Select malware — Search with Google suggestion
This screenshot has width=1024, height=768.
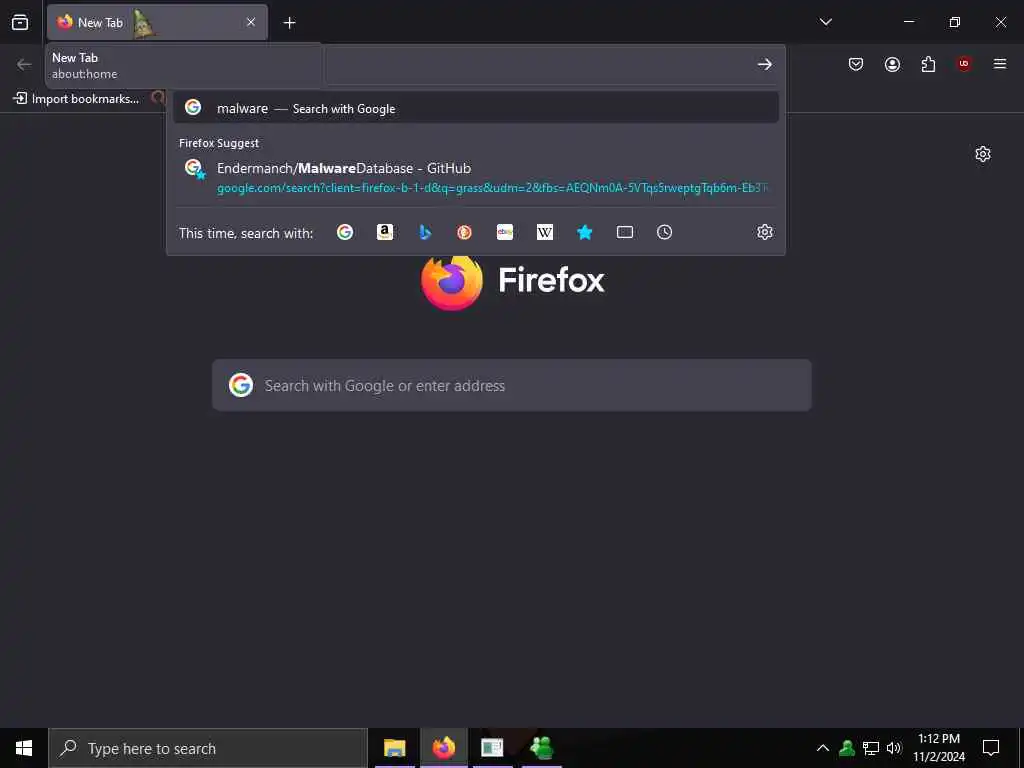tap(475, 108)
